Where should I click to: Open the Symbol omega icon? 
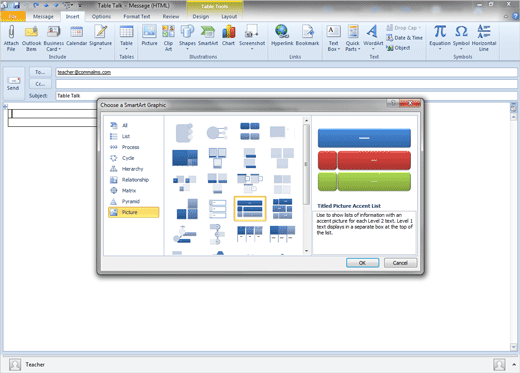[x=461, y=32]
